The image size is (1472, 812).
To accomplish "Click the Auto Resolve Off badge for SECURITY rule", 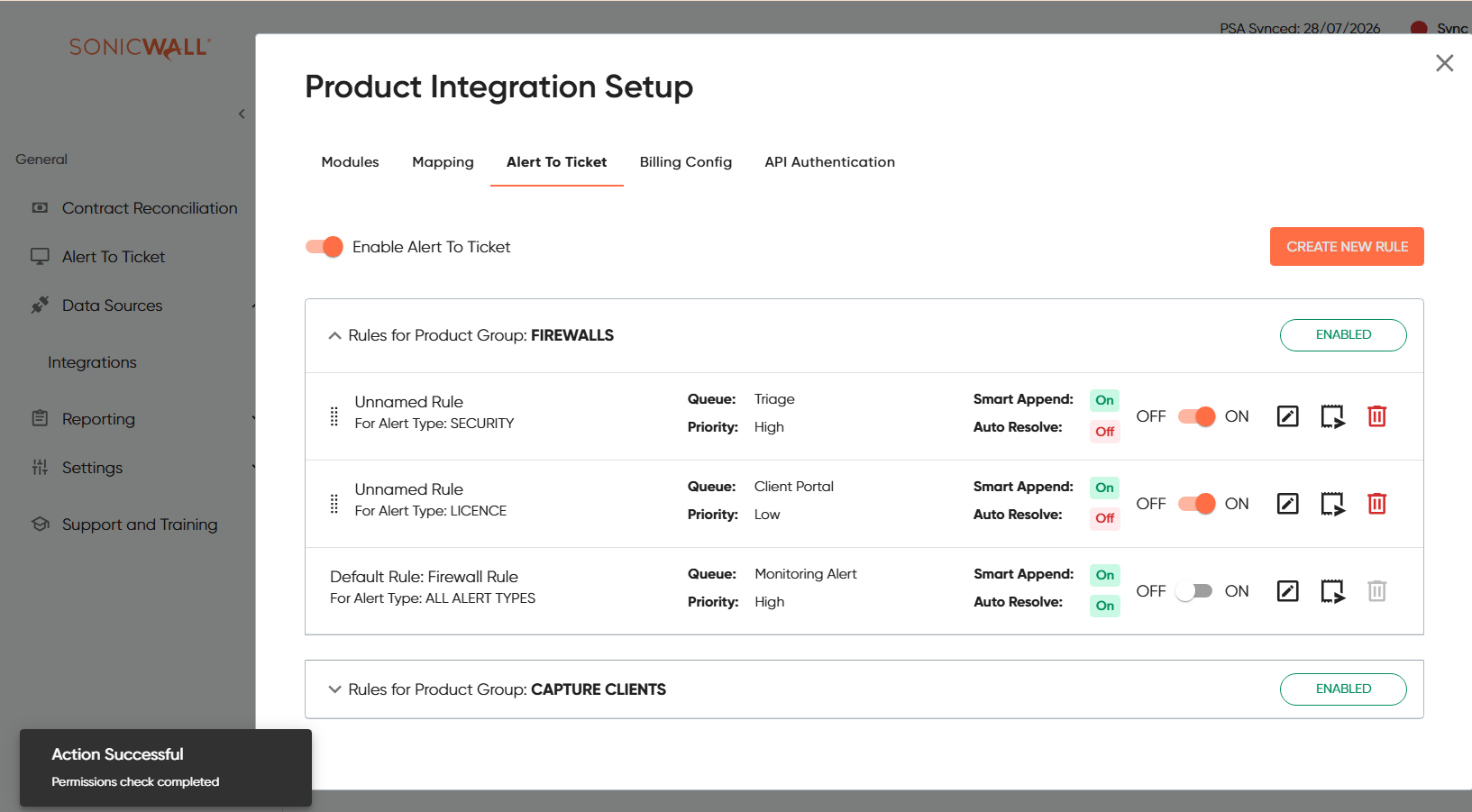I will 1105,431.
